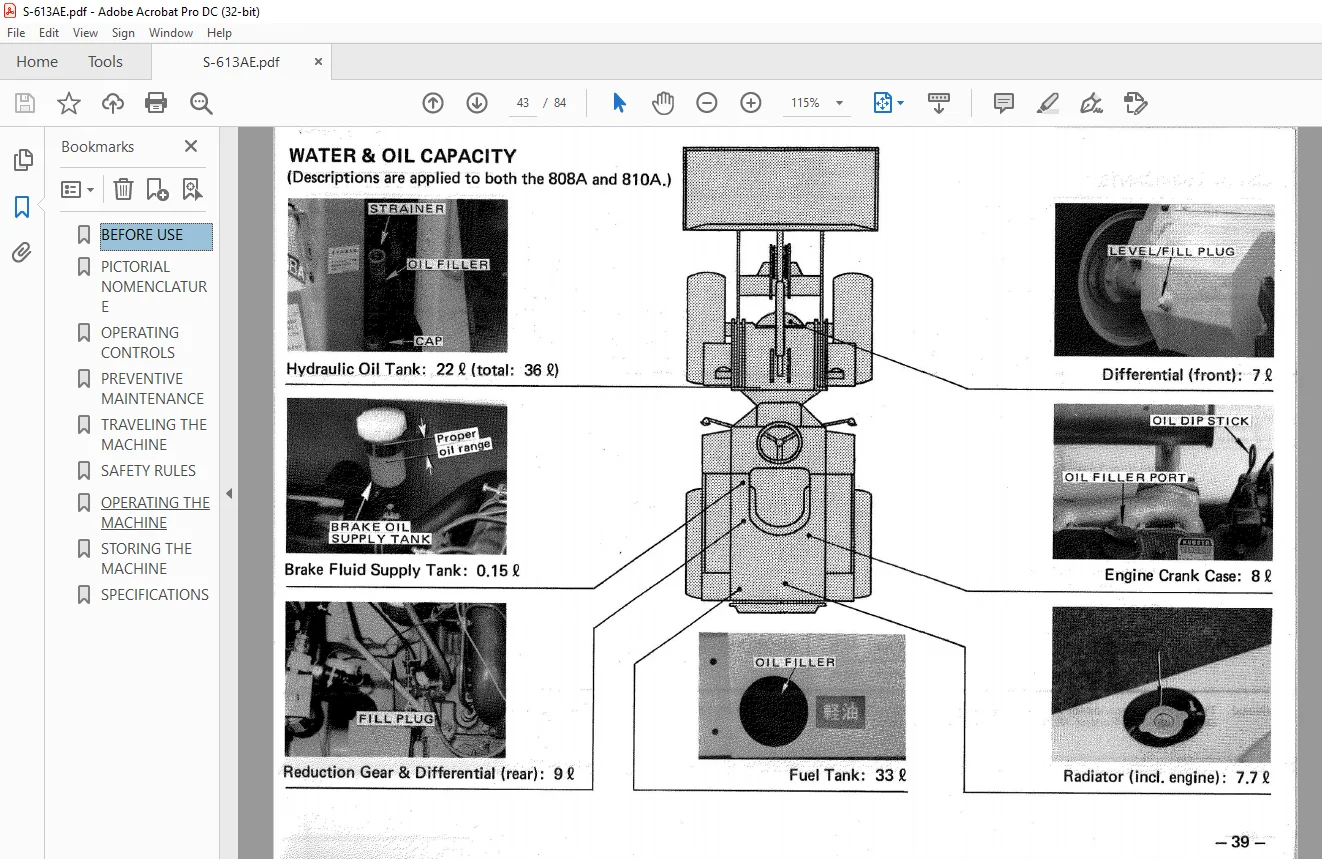Click the page number field showing 43
This screenshot has height=859, width=1322.
[x=523, y=103]
